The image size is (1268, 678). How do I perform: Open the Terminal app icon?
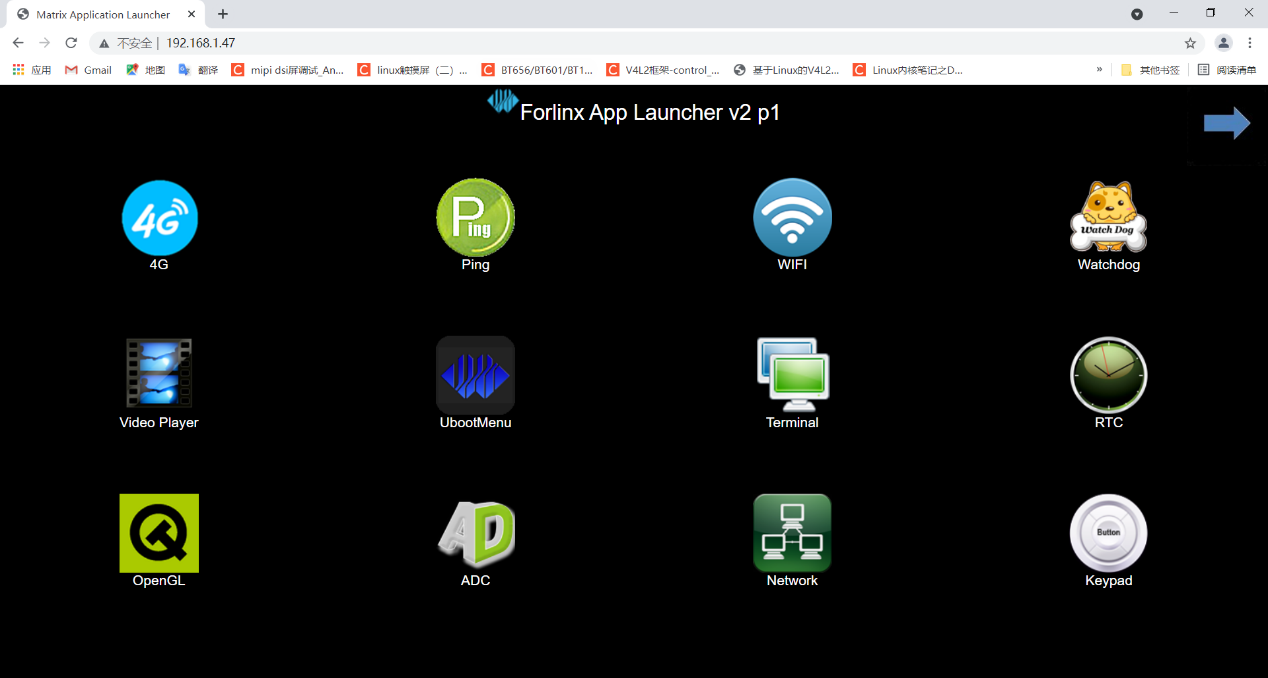point(792,375)
